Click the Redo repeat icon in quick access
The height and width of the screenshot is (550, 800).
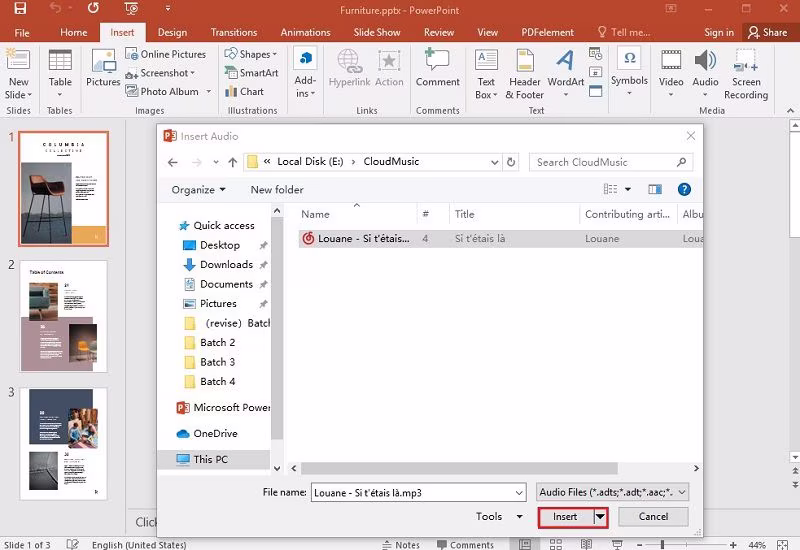click(x=93, y=8)
